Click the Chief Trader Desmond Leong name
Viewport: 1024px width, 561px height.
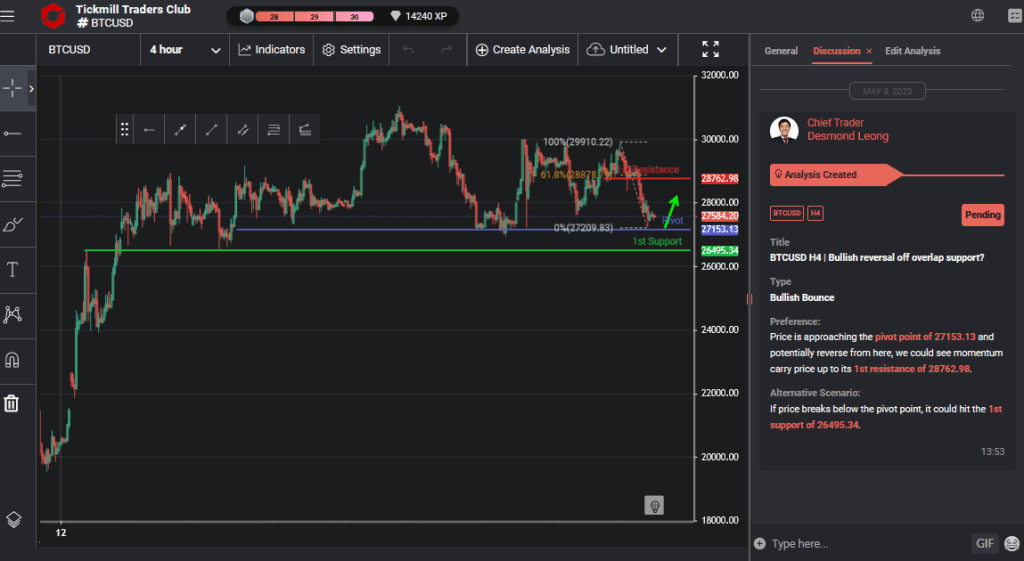point(848,129)
